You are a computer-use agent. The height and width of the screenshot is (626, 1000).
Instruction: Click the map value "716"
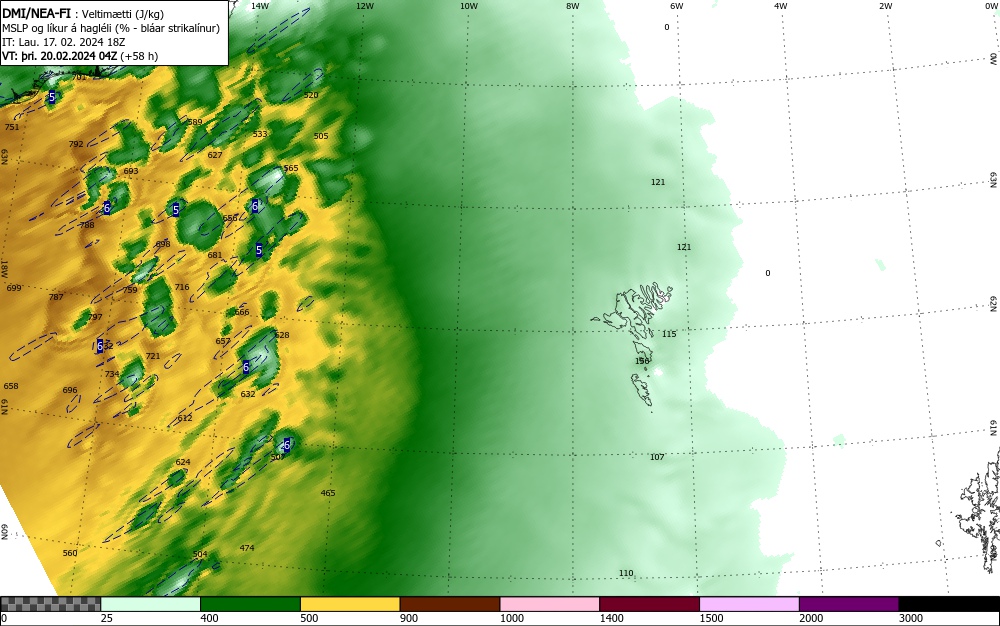click(182, 287)
